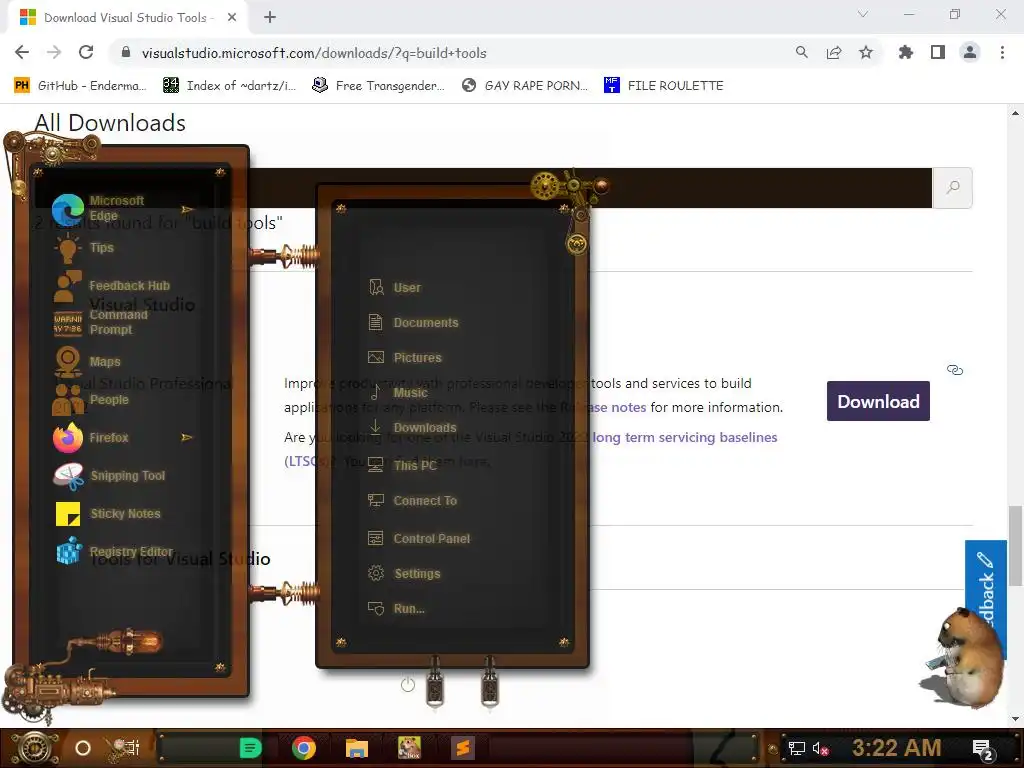Expand Firefox jump list arrow
This screenshot has width=1024, height=768.
point(187,437)
